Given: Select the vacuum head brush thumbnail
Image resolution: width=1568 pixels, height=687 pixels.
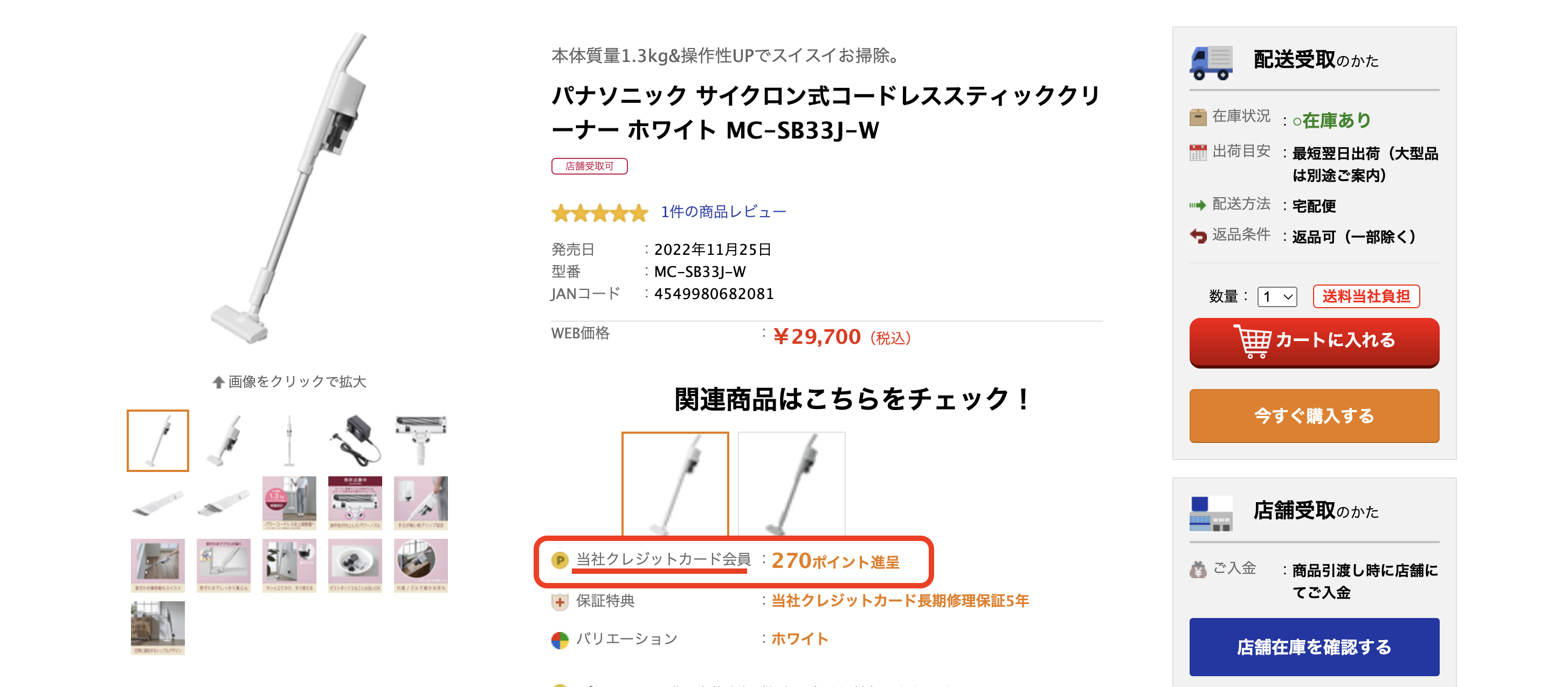Looking at the screenshot, I should tap(420, 440).
